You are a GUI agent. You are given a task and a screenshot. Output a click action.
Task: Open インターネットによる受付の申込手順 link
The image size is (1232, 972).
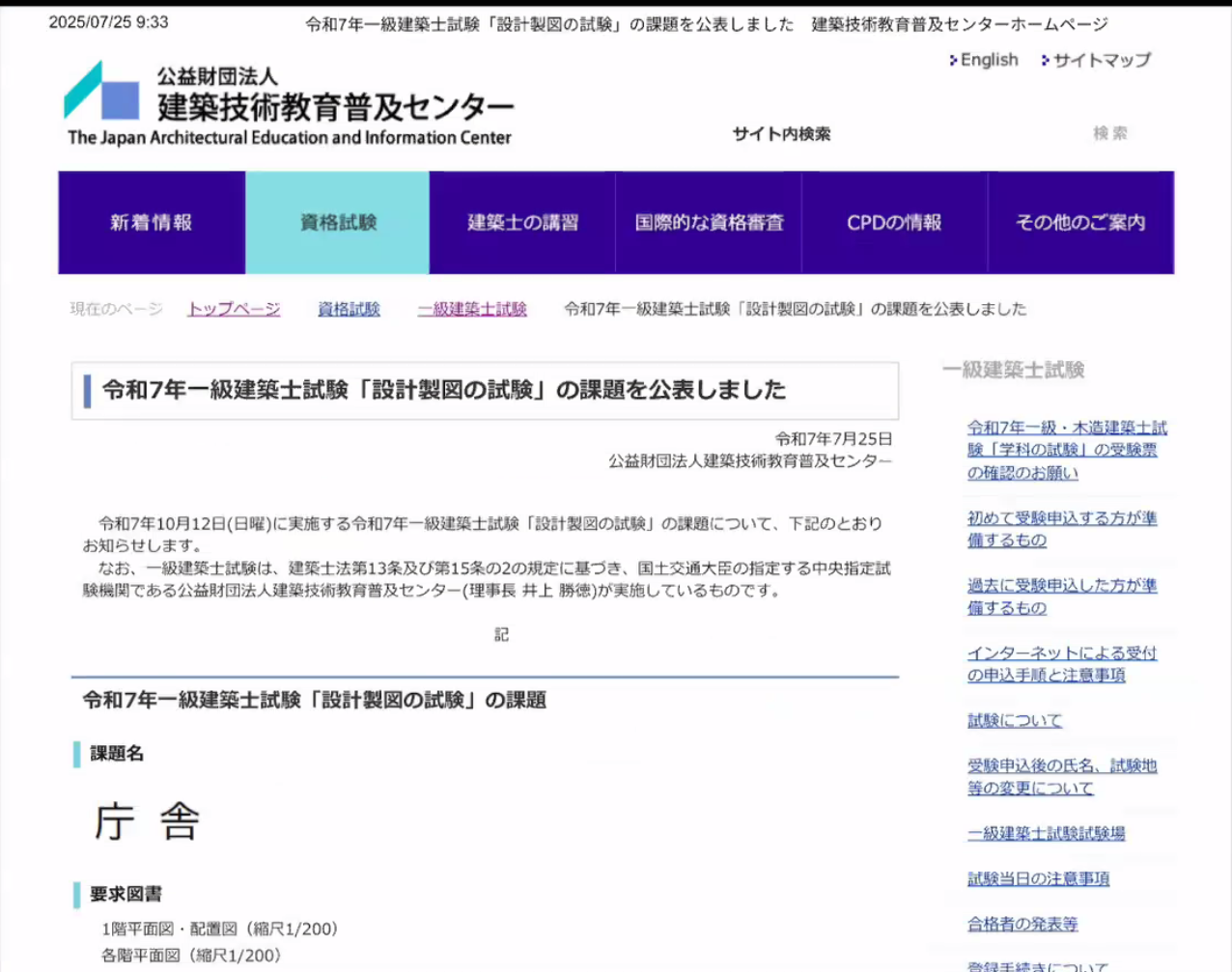coord(1062,664)
